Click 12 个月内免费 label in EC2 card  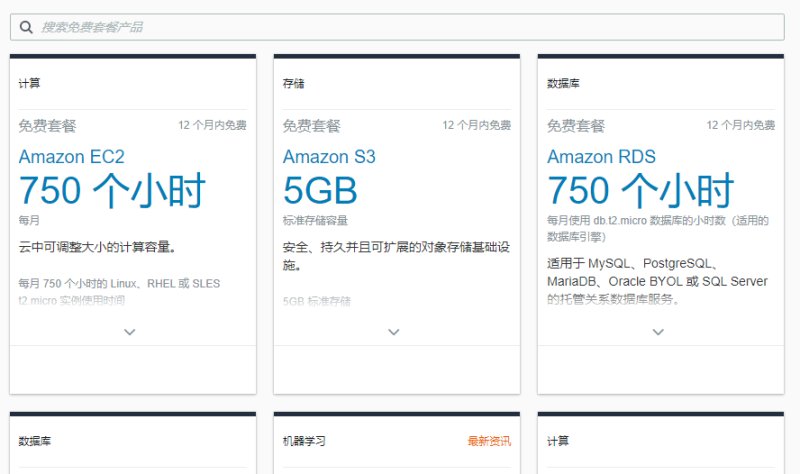tap(212, 125)
